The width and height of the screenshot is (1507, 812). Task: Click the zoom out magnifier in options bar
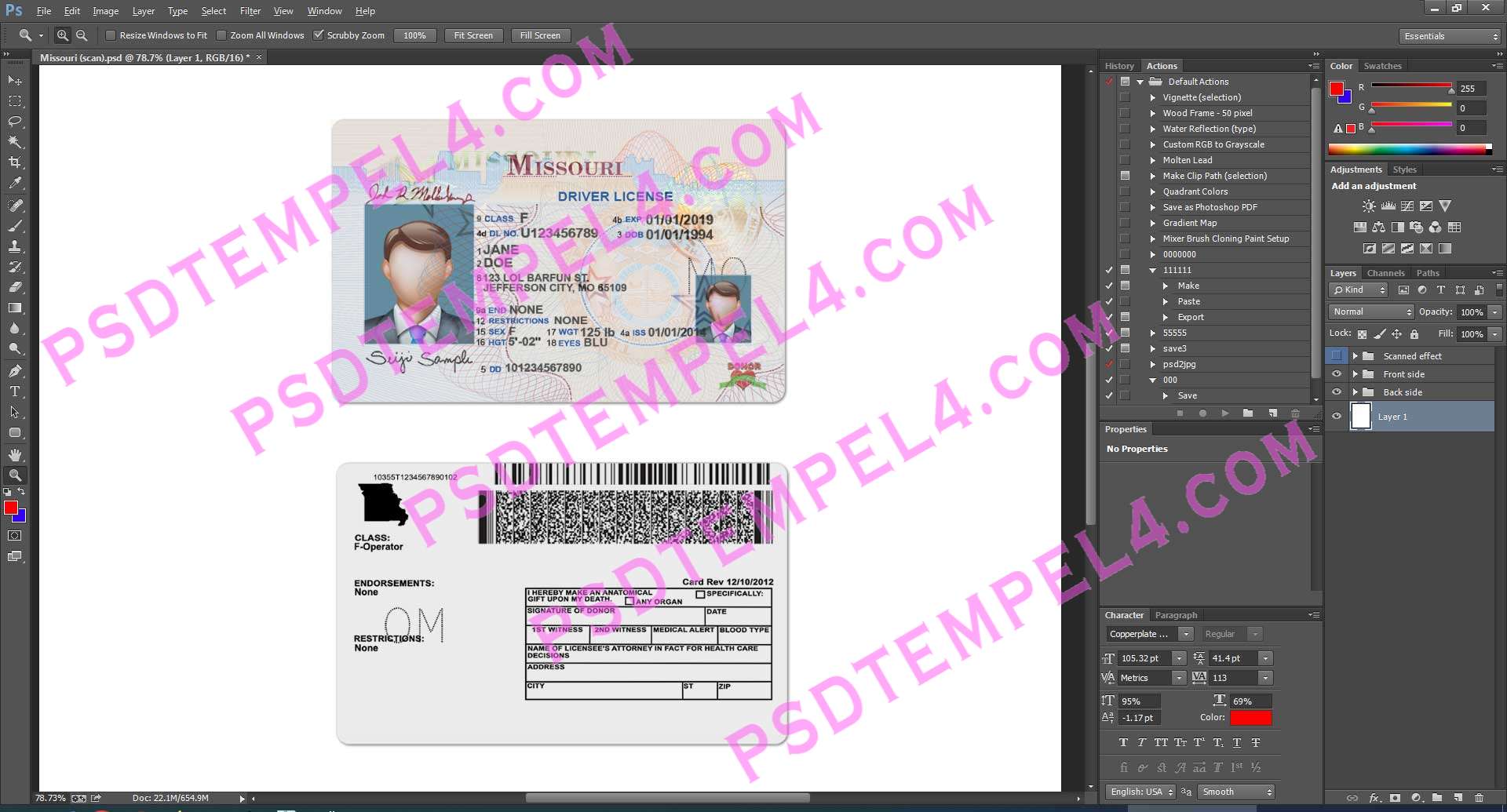pos(82,35)
